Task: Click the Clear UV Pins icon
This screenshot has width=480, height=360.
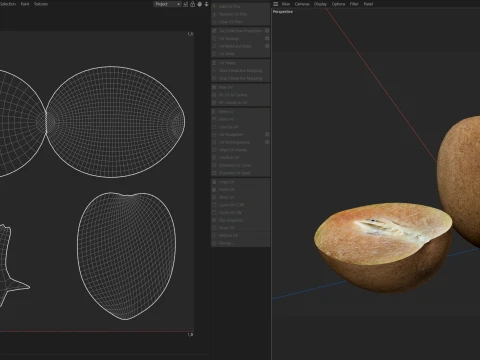Action: [x=214, y=22]
